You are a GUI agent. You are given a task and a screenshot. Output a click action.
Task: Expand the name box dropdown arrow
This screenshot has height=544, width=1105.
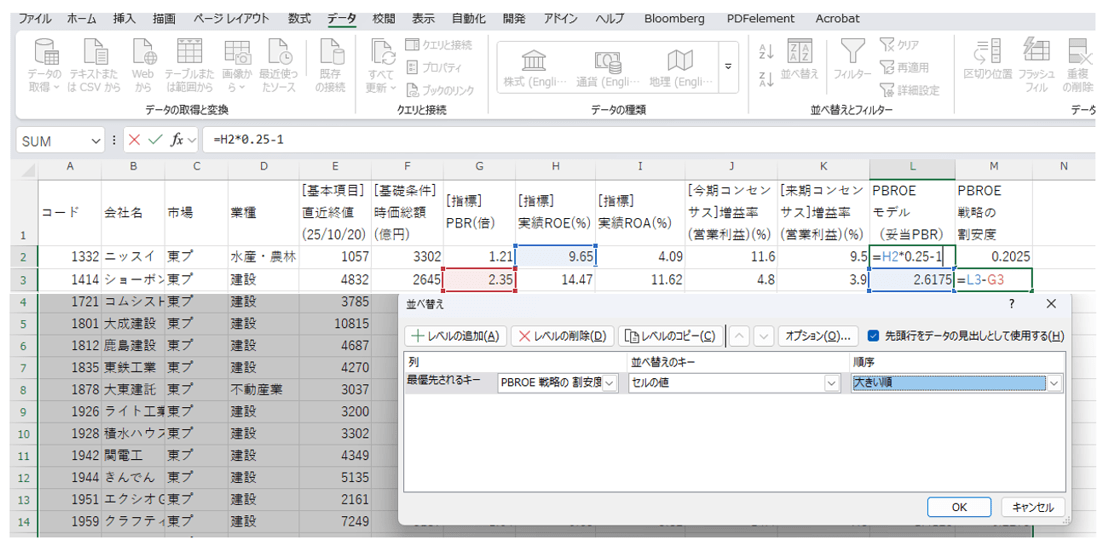pos(96,141)
